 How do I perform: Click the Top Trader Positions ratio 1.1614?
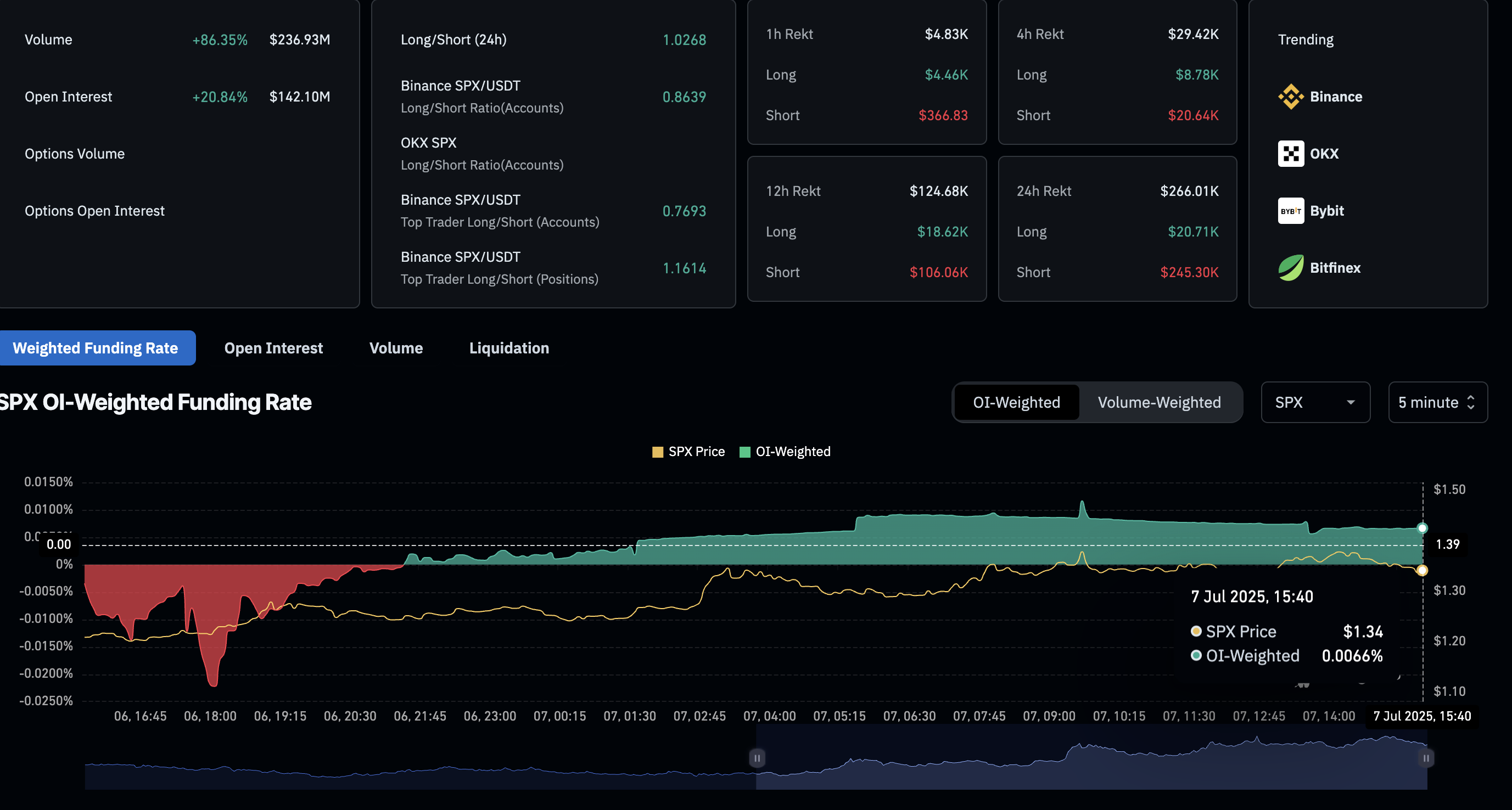pos(685,268)
